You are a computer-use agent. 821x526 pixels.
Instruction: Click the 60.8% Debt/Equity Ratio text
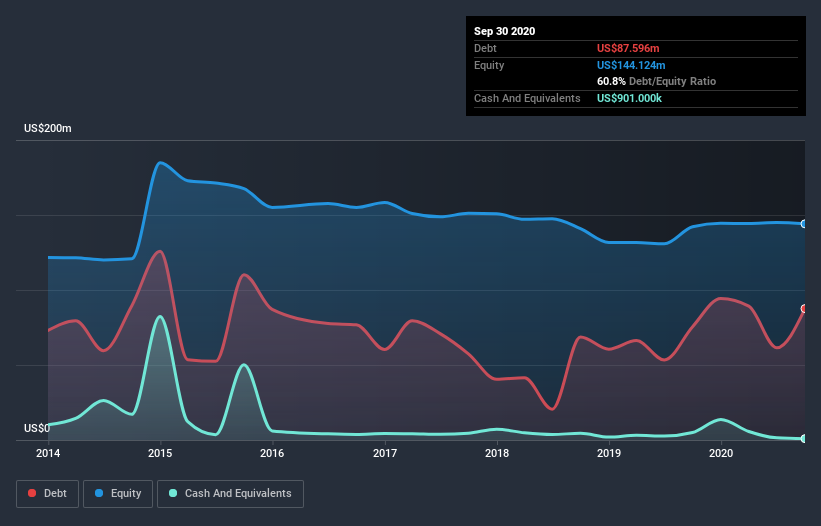click(x=656, y=81)
